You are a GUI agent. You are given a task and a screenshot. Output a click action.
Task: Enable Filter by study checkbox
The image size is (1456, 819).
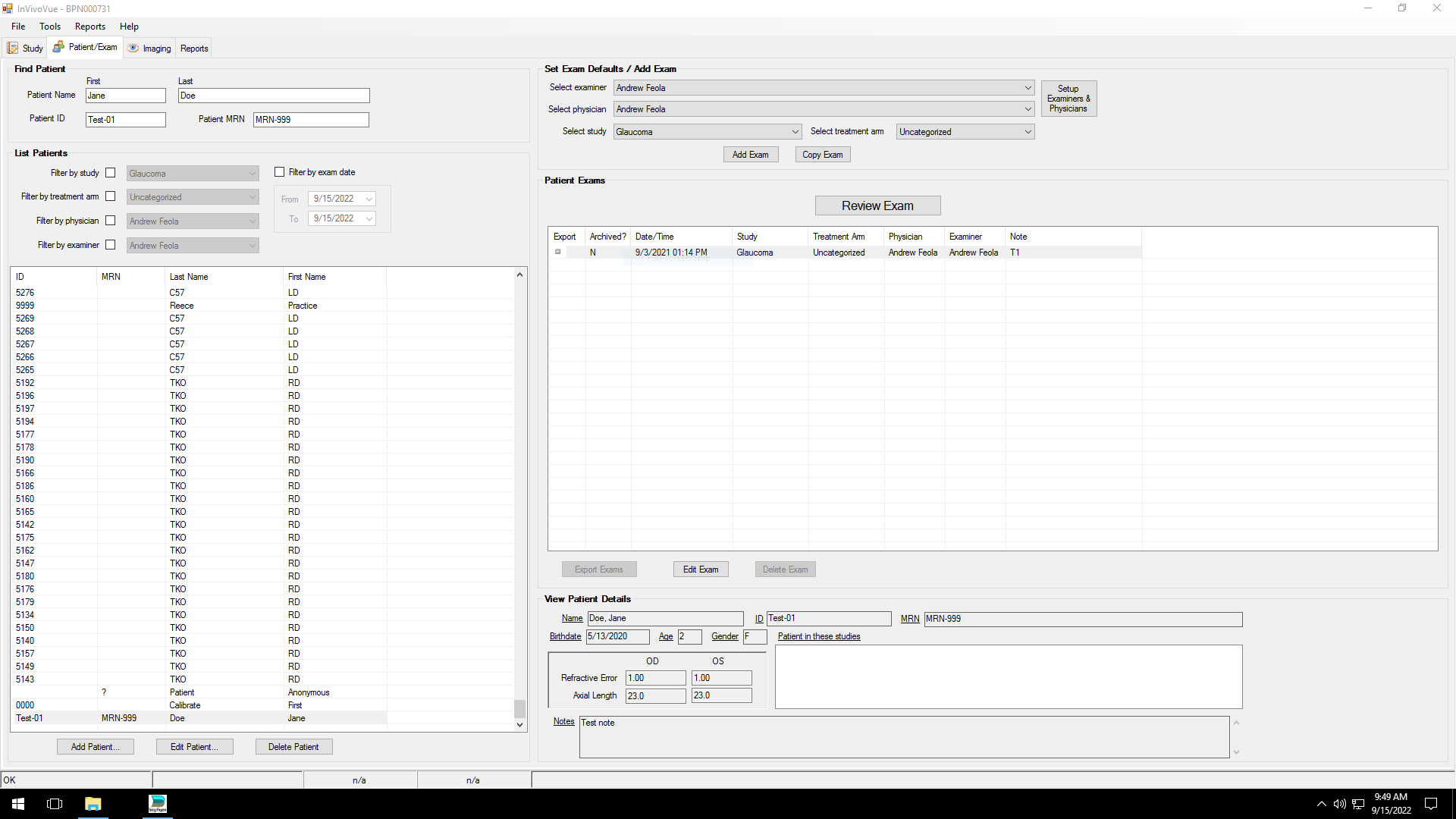[111, 173]
